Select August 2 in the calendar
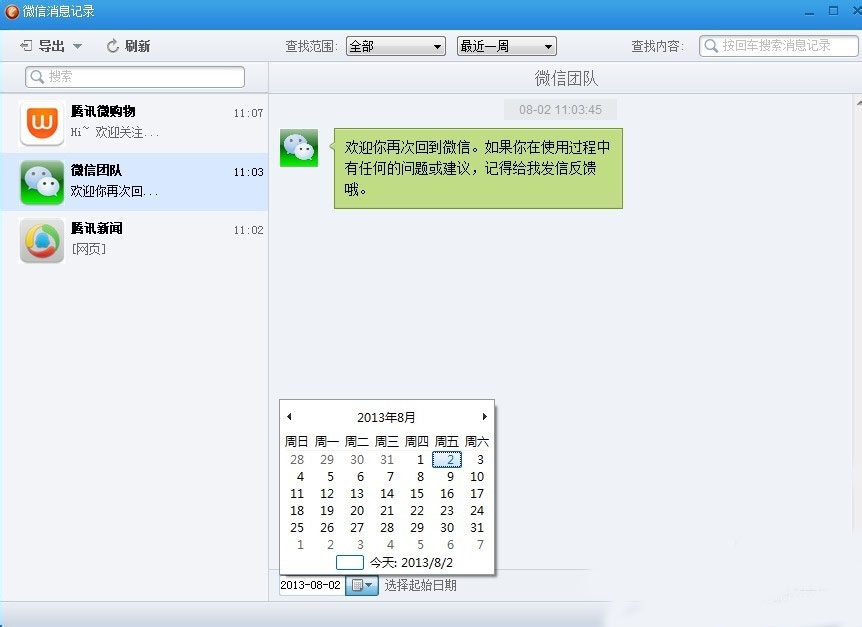The width and height of the screenshot is (862, 627). tap(447, 459)
